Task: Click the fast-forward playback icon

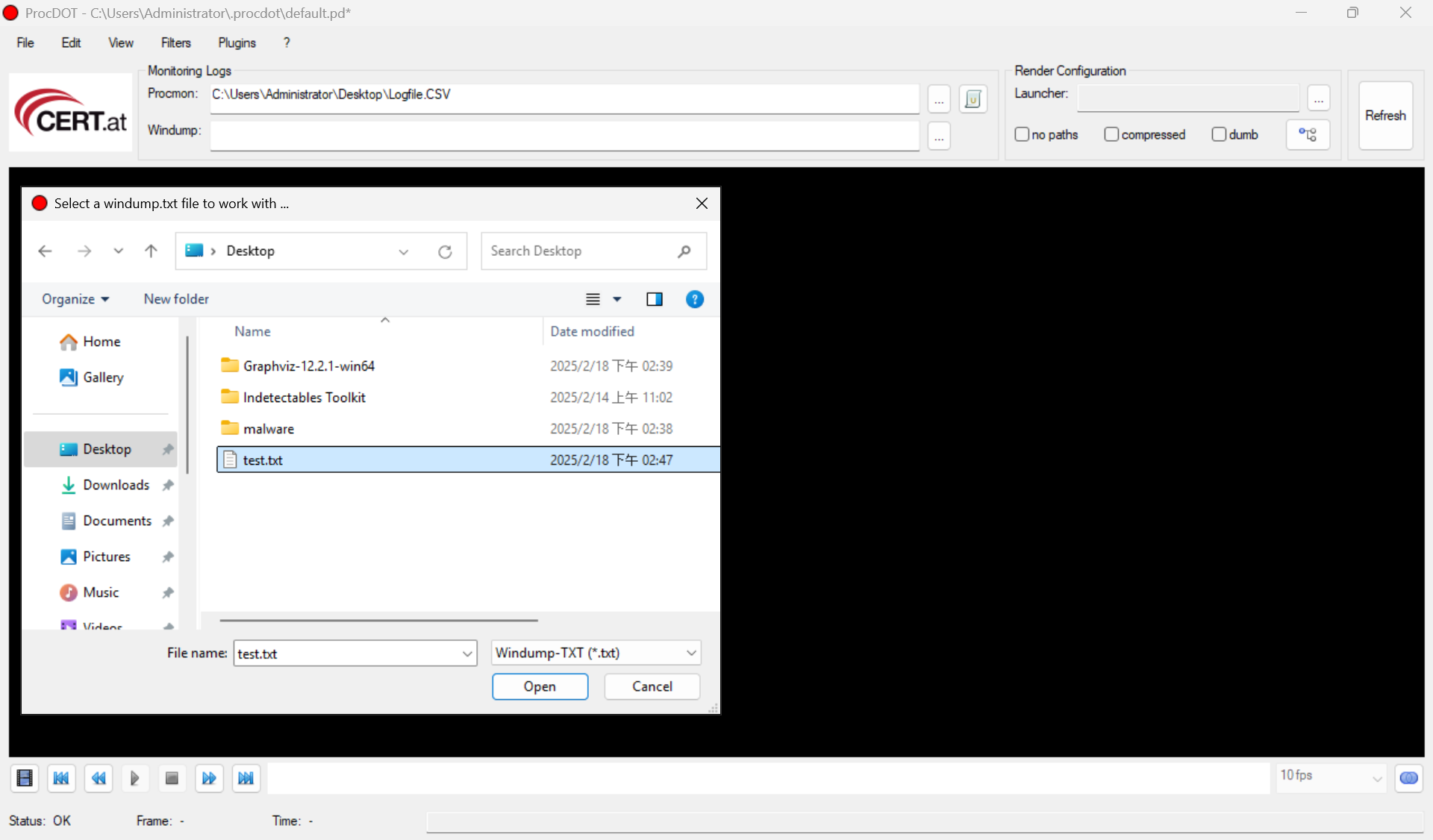Action: point(209,778)
